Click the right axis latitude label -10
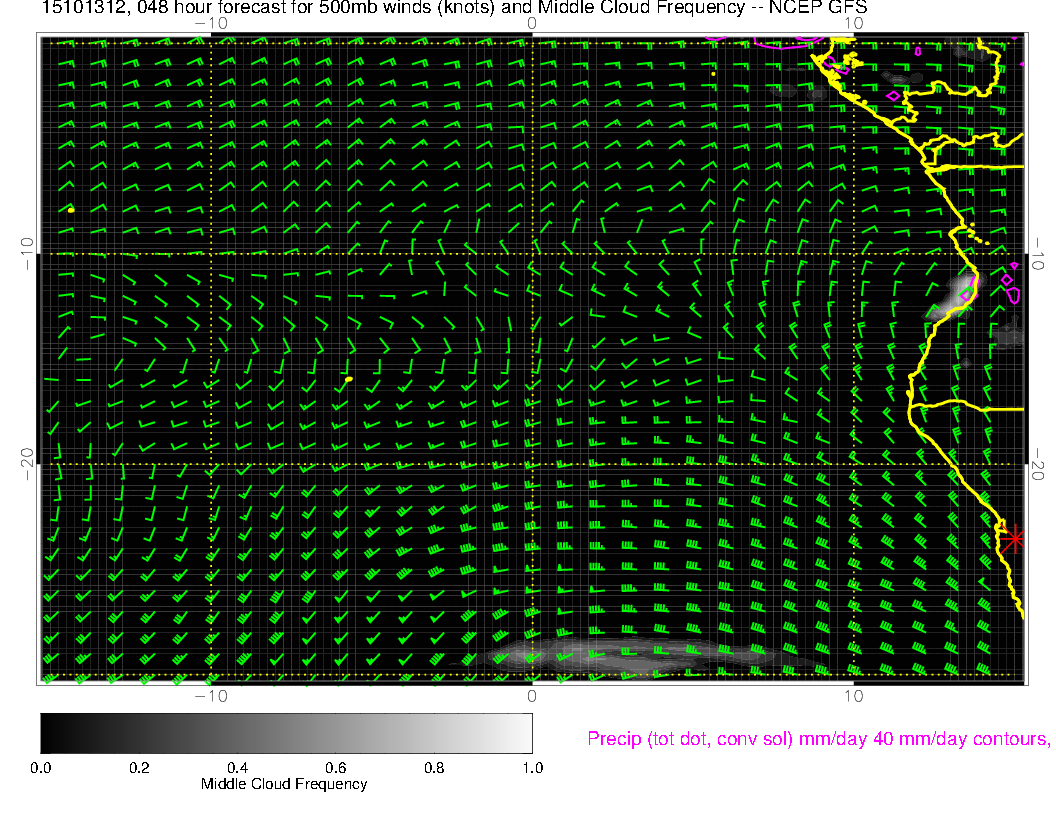The image size is (1056, 816). 1038,253
